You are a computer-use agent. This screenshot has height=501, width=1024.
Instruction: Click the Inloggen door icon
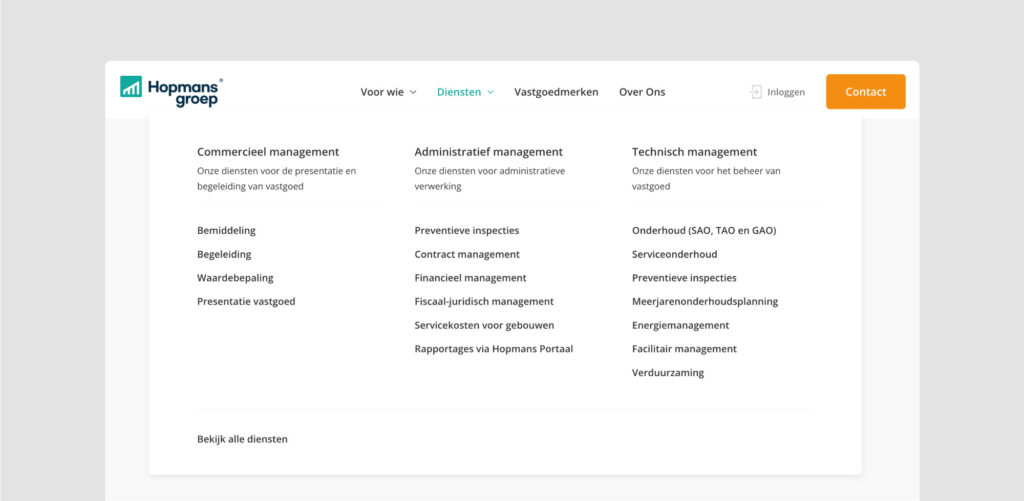pos(756,92)
